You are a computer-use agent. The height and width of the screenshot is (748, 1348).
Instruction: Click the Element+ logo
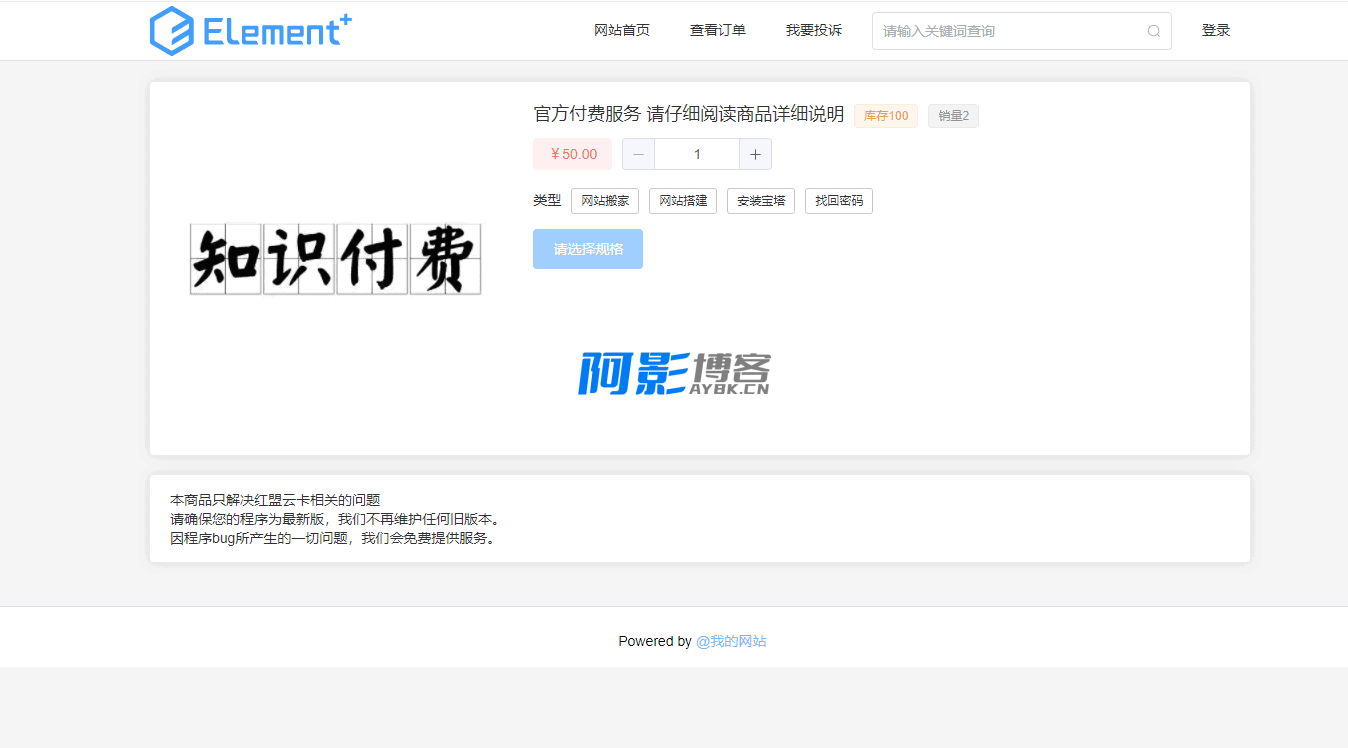pos(251,31)
